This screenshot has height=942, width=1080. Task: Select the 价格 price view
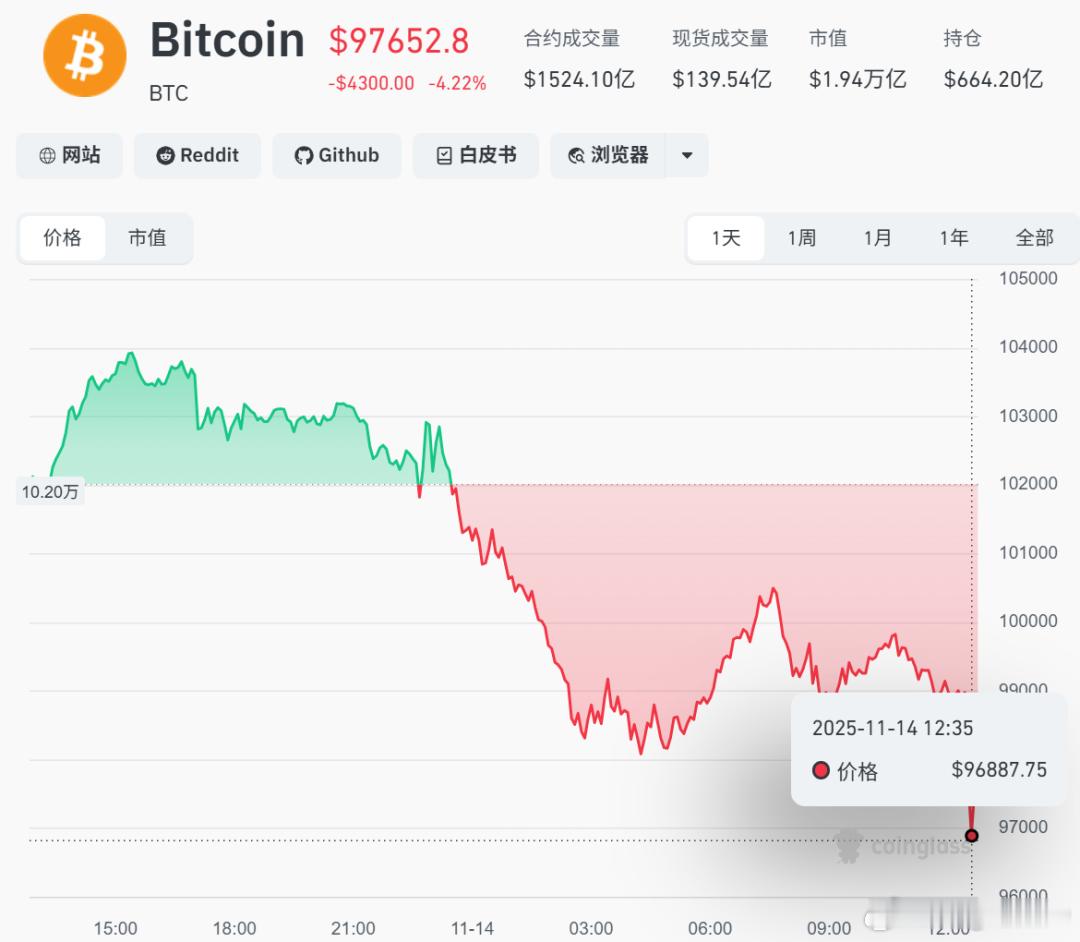pos(62,238)
